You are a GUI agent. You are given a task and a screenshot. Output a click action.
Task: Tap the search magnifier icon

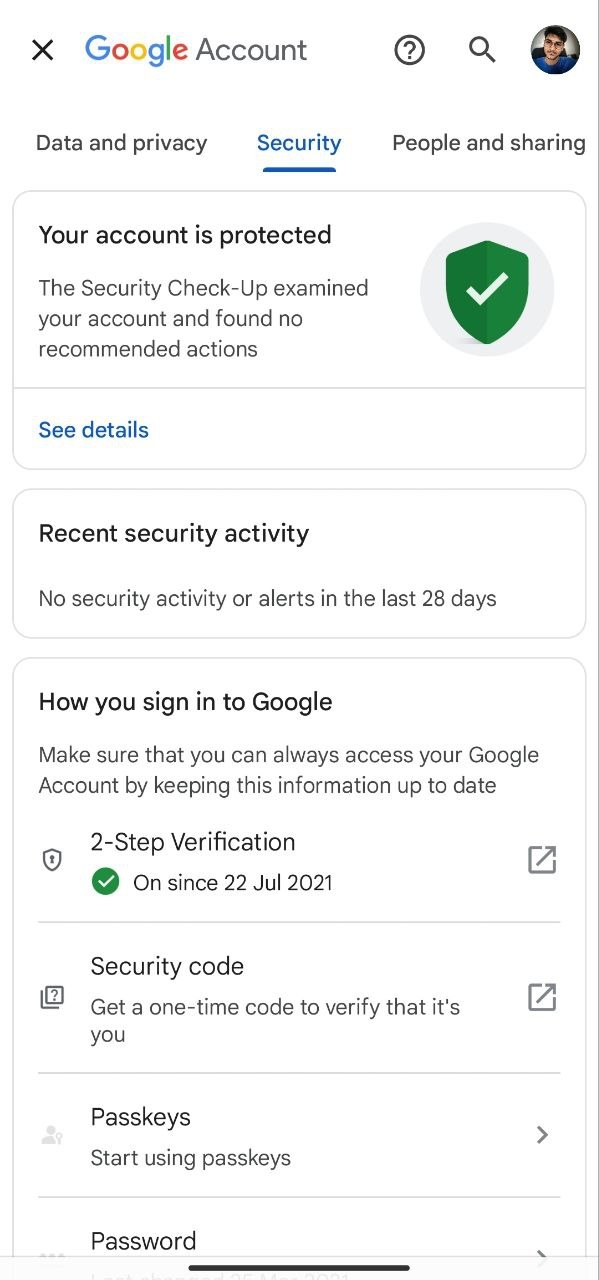coord(482,50)
